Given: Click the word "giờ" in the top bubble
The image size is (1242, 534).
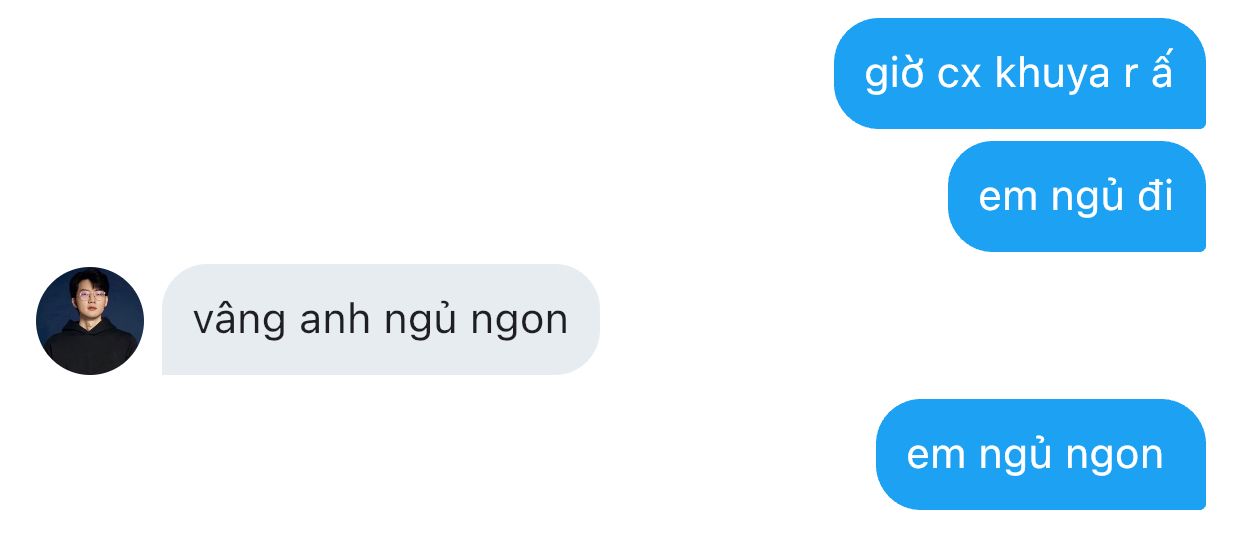Looking at the screenshot, I should tap(893, 76).
